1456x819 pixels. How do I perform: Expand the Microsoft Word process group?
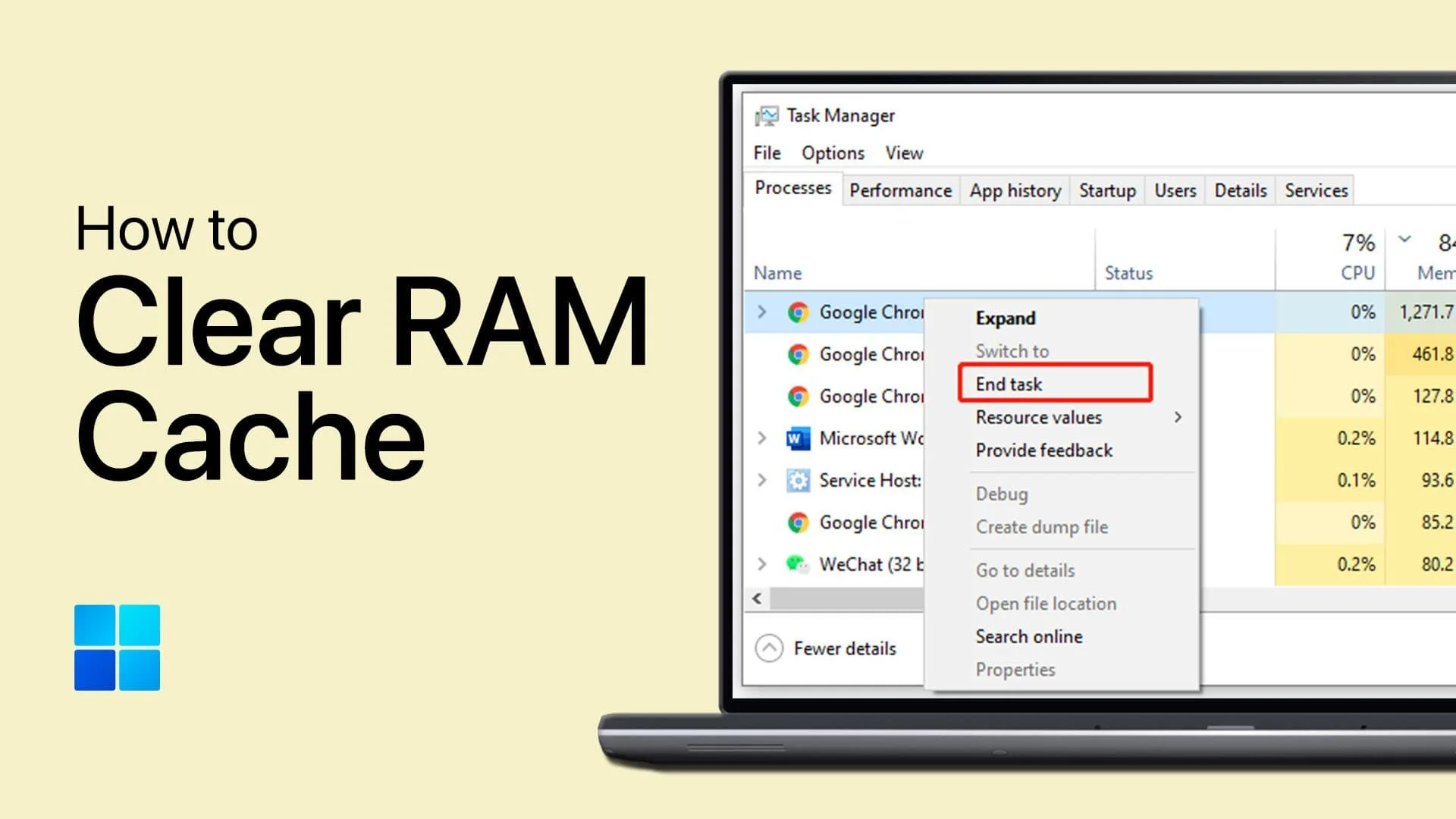point(762,438)
